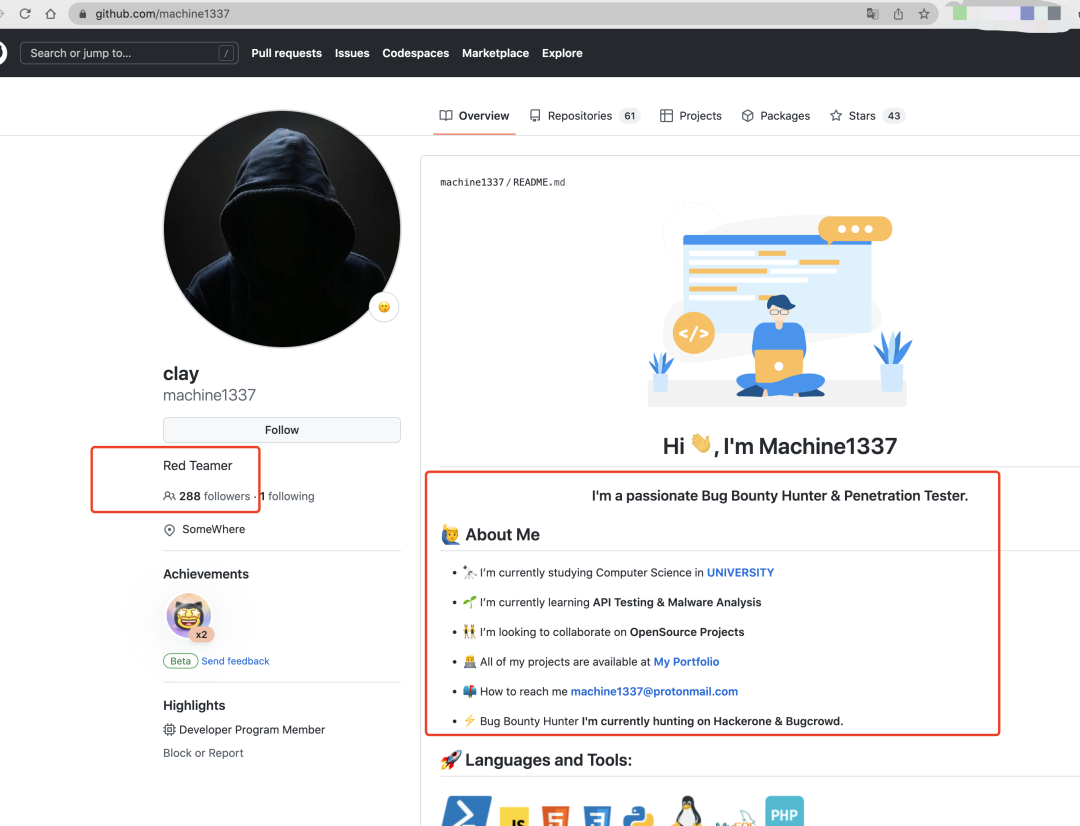Click the 'Red Teamer' bio text
This screenshot has height=826, width=1080.
tap(198, 466)
